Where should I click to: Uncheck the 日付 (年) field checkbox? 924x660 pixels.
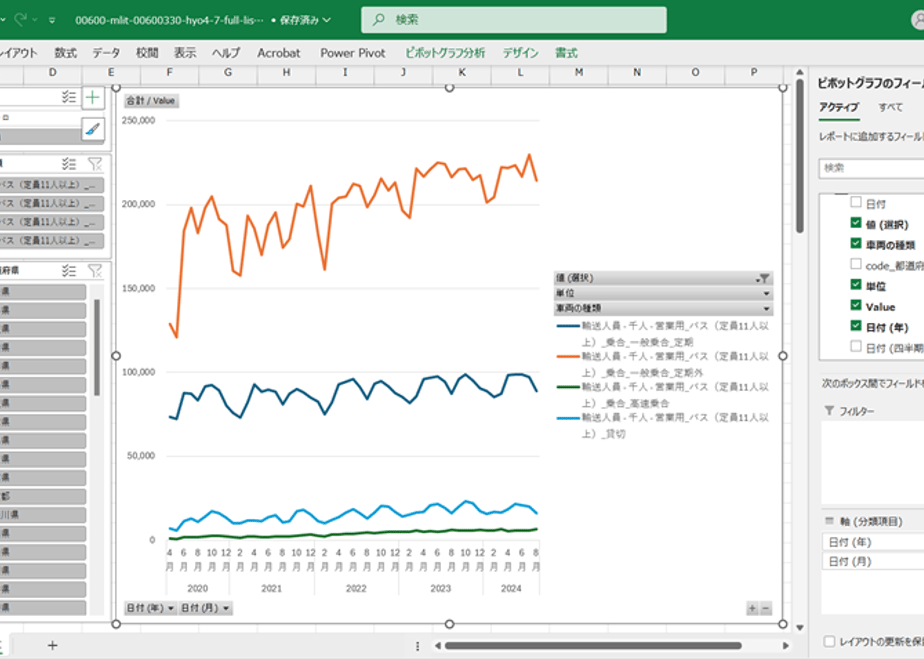point(856,326)
